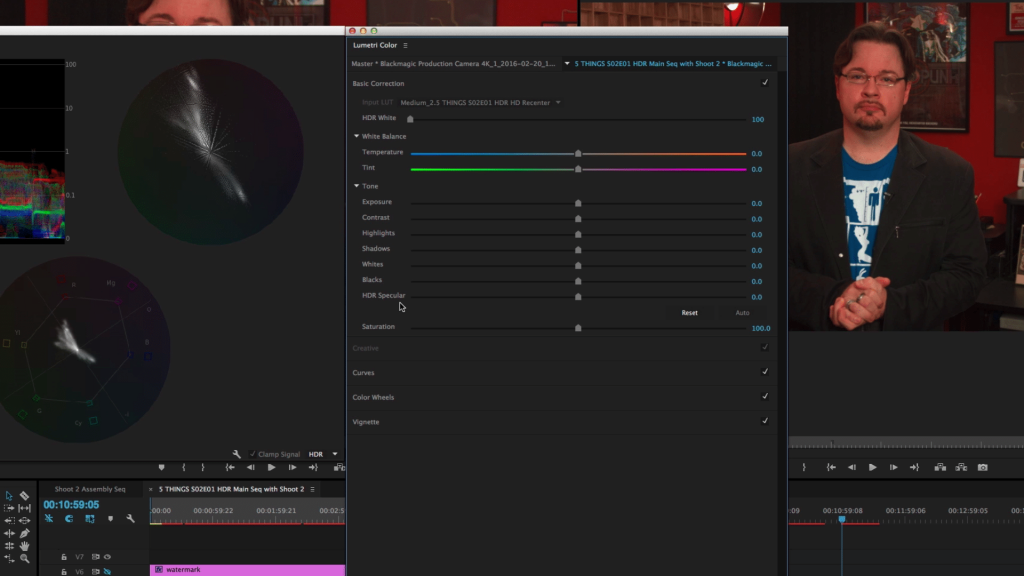Screen dimensions: 1024x576
Task: Select Master Blackmagic clip tab
Action: click(x=453, y=63)
